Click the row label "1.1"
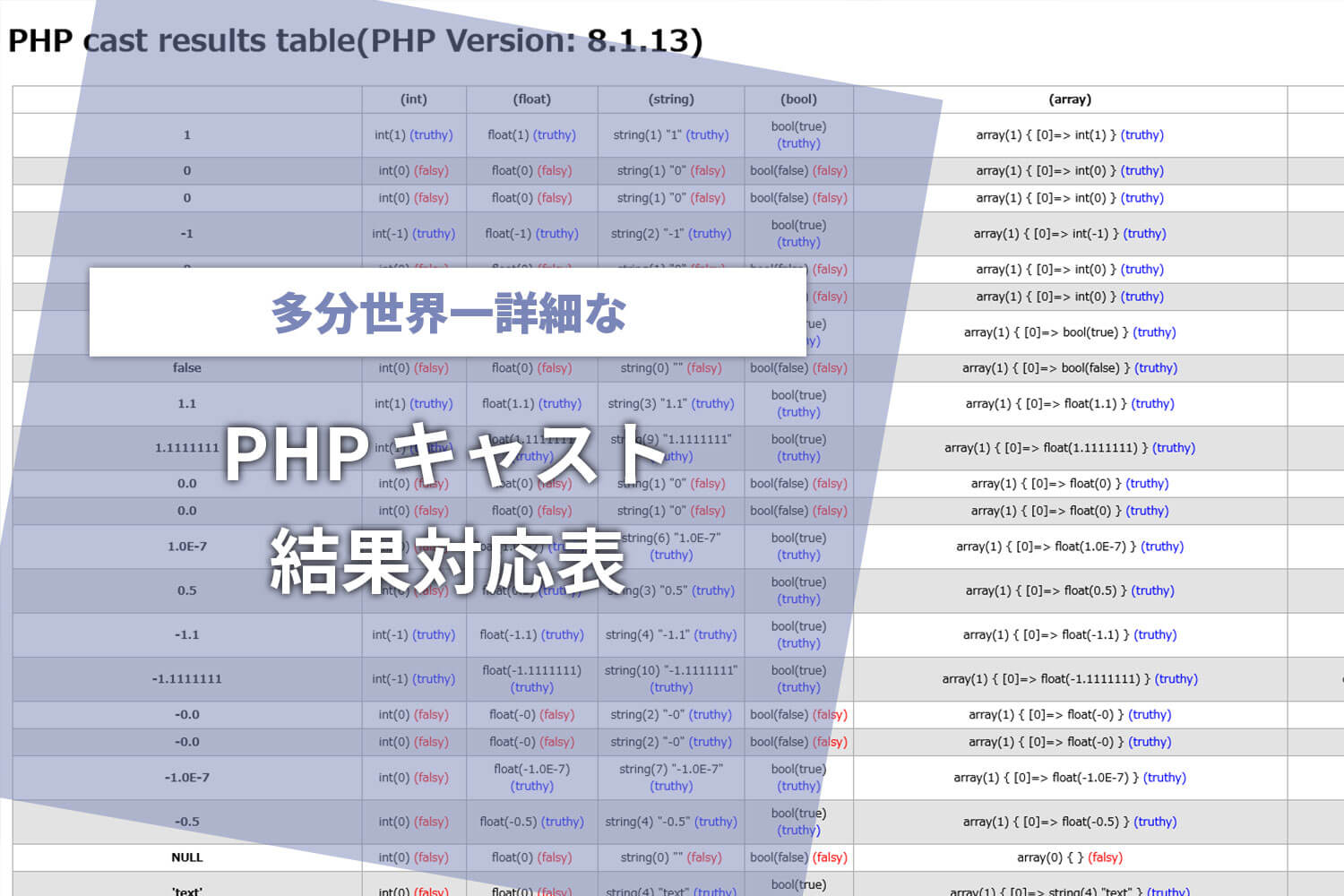Viewport: 1344px width, 896px height. 187,404
